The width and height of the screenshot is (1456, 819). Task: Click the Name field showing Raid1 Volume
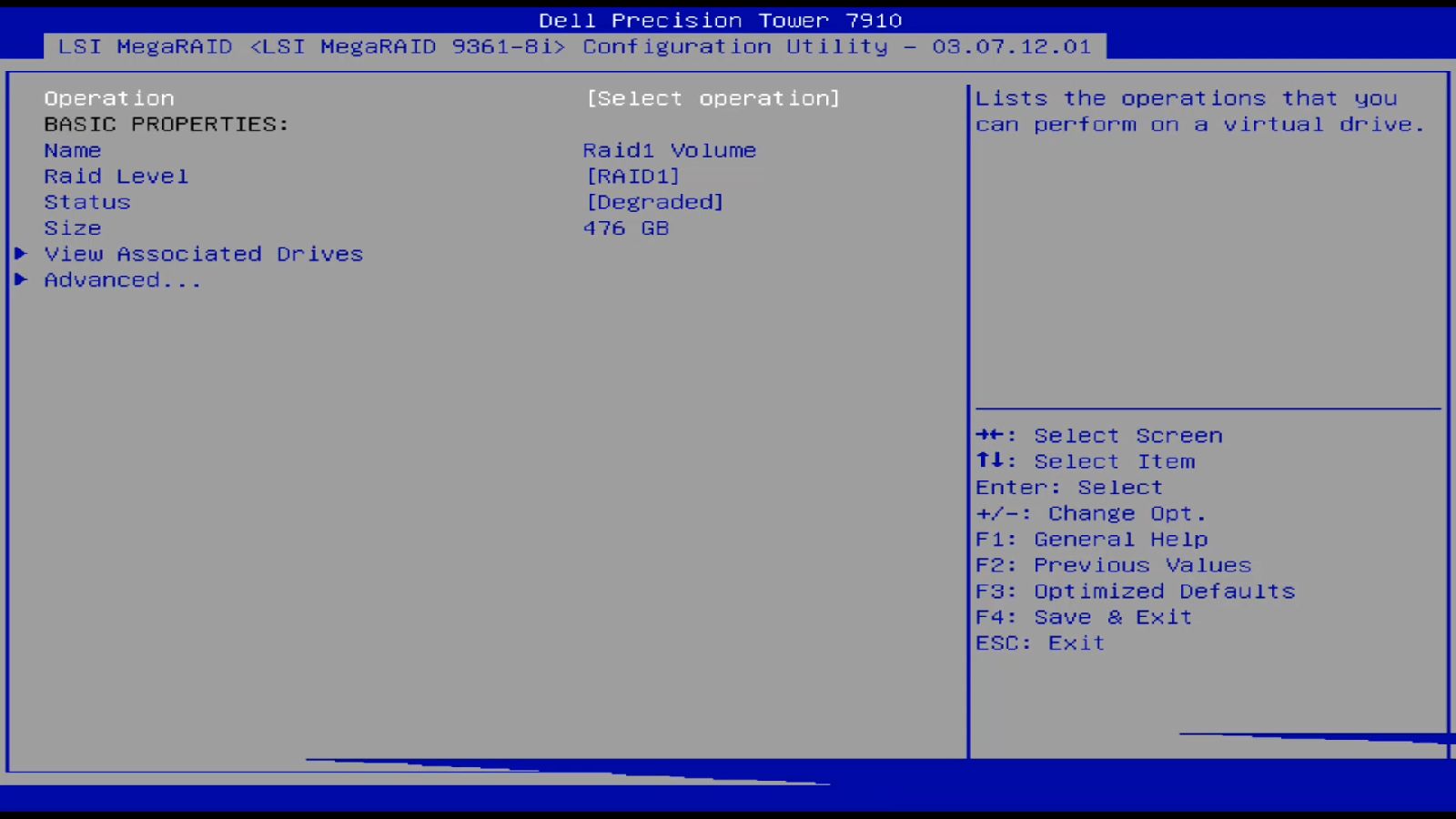pyautogui.click(x=669, y=149)
